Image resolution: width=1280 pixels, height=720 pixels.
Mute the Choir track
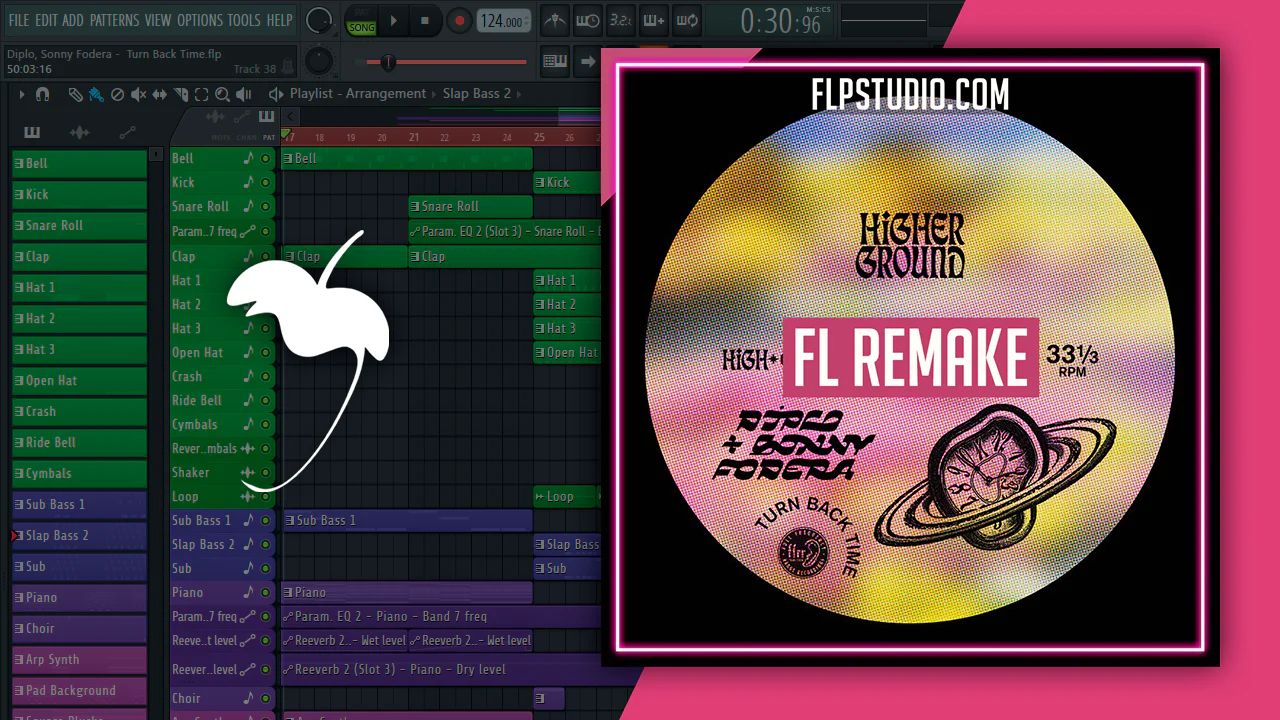(266, 699)
